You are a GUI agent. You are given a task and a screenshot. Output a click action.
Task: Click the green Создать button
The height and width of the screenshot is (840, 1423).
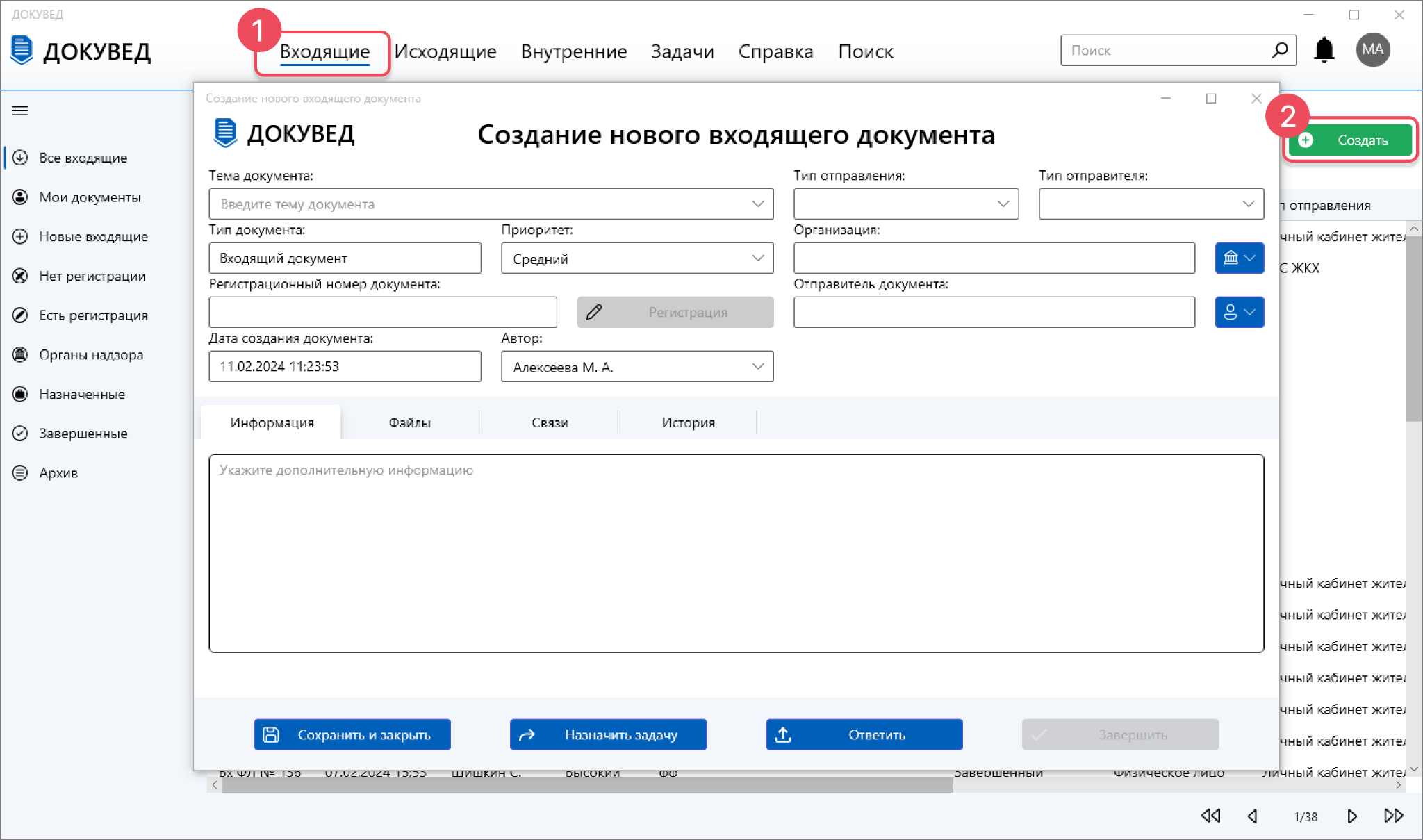click(x=1350, y=140)
